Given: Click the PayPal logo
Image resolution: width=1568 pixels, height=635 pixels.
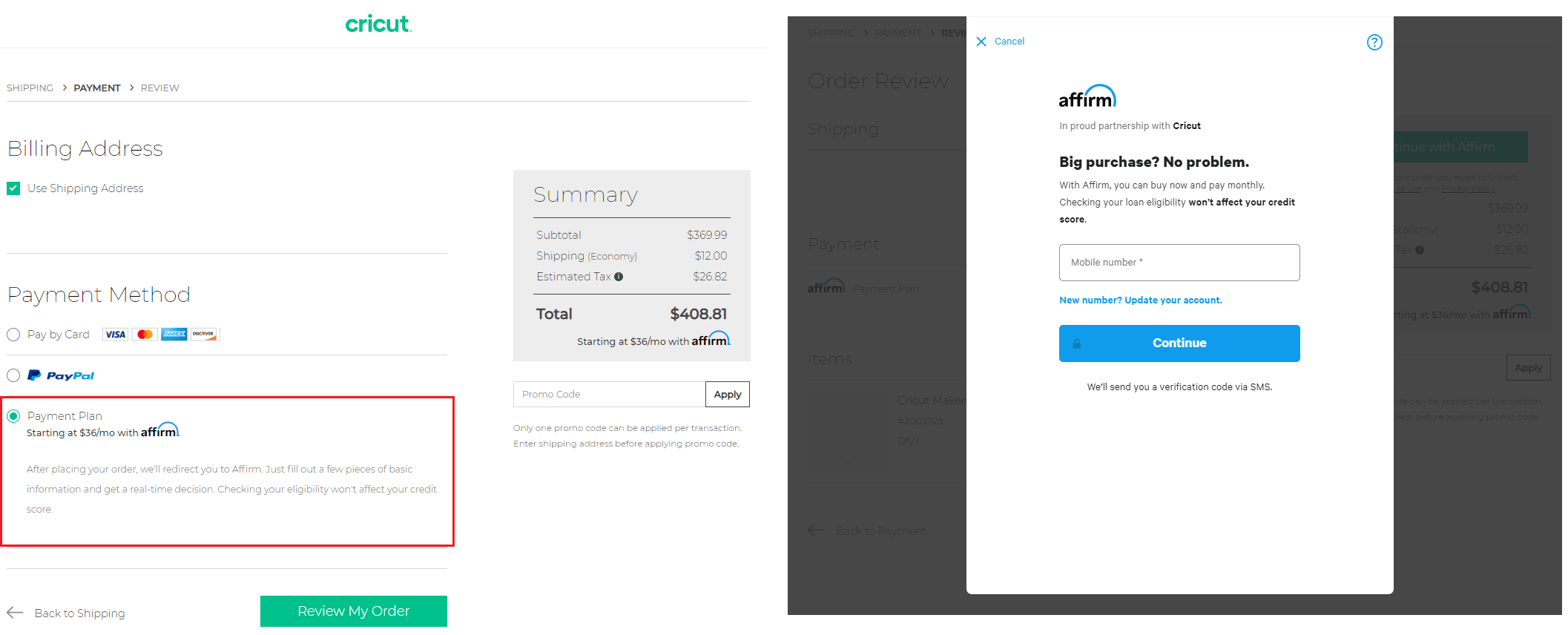Looking at the screenshot, I should click(60, 375).
